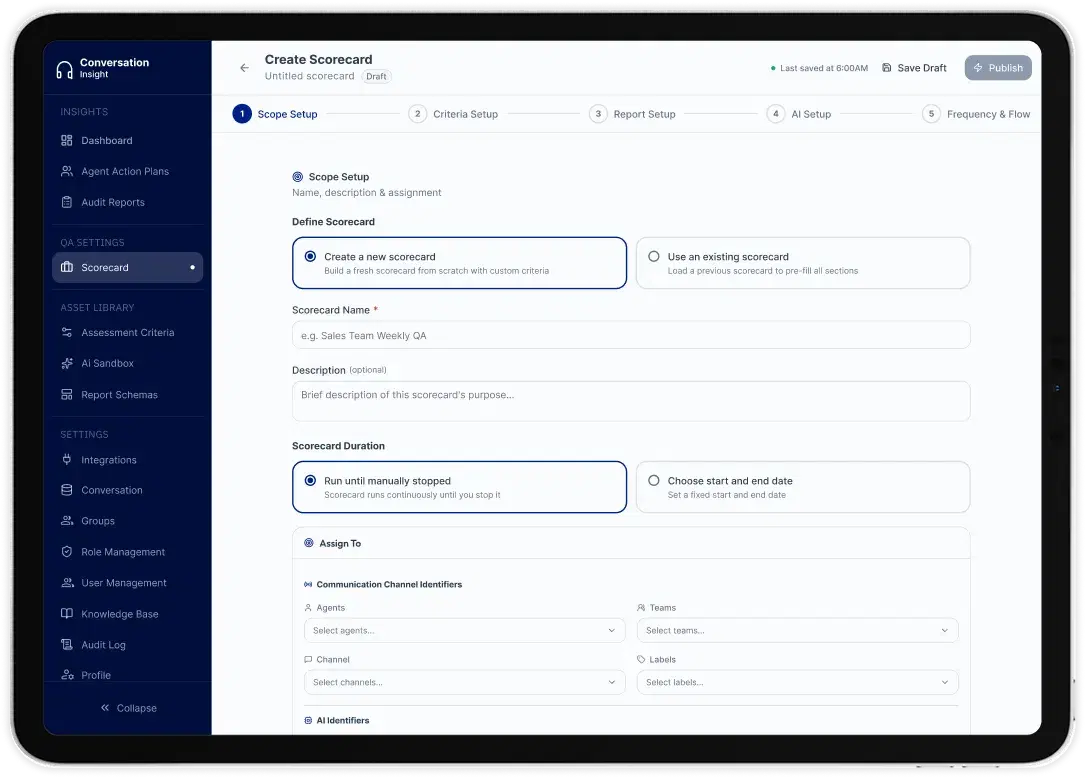1086x778 pixels.
Task: Select Choose start and end date radio
Action: (654, 480)
